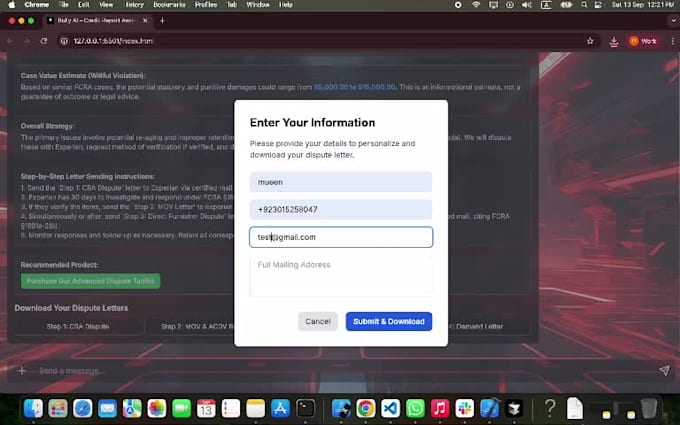Image resolution: width=680 pixels, height=425 pixels.
Task: Open Chrome downloads icon in toolbar
Action: pyautogui.click(x=614, y=41)
